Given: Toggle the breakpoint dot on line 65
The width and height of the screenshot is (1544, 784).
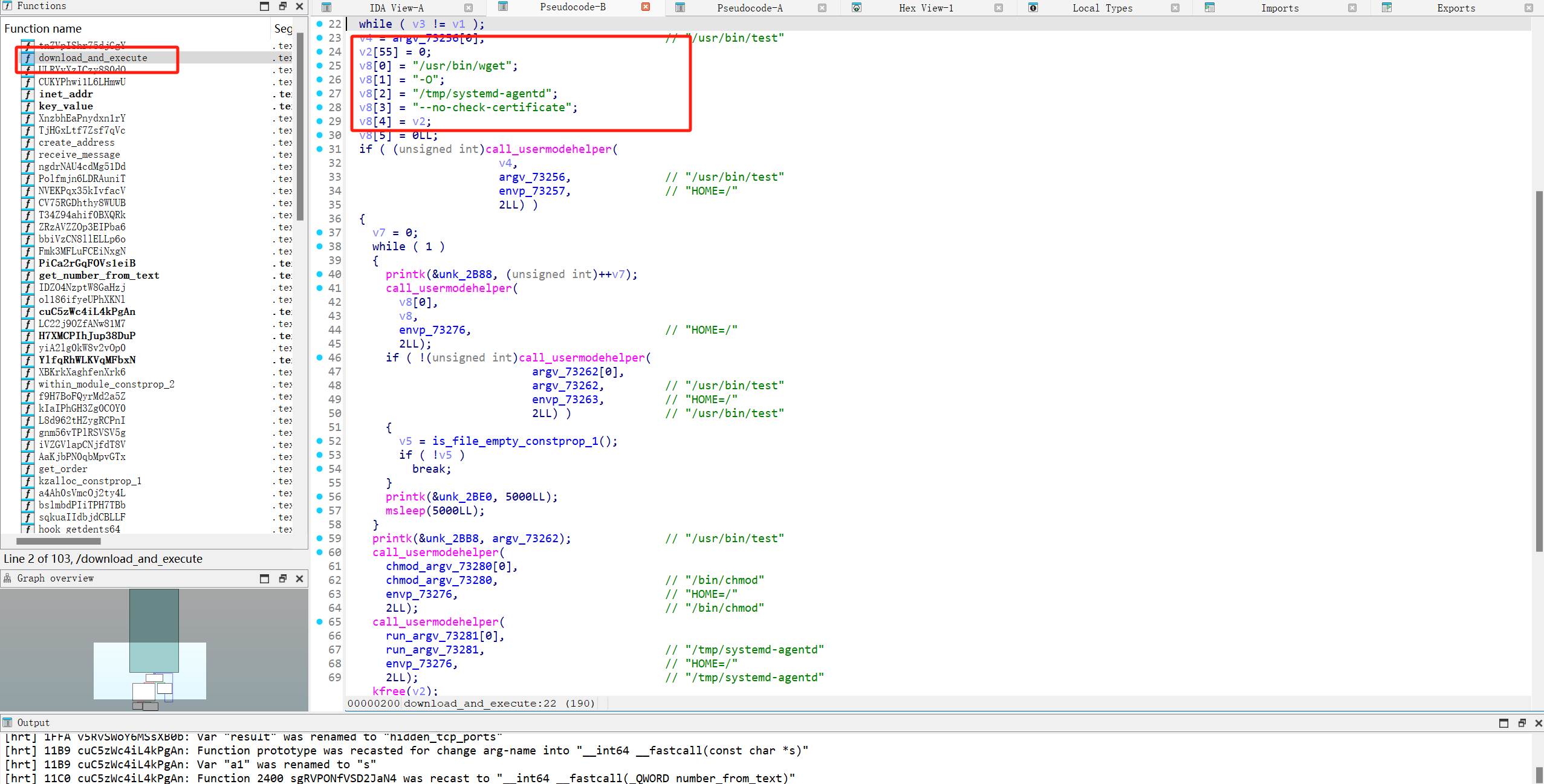Looking at the screenshot, I should [x=320, y=621].
